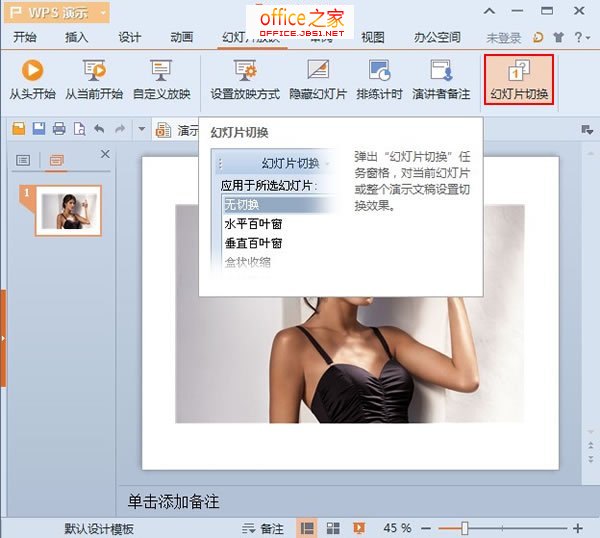
Task: Click 默认设计模板 in status bar
Action: point(99,529)
